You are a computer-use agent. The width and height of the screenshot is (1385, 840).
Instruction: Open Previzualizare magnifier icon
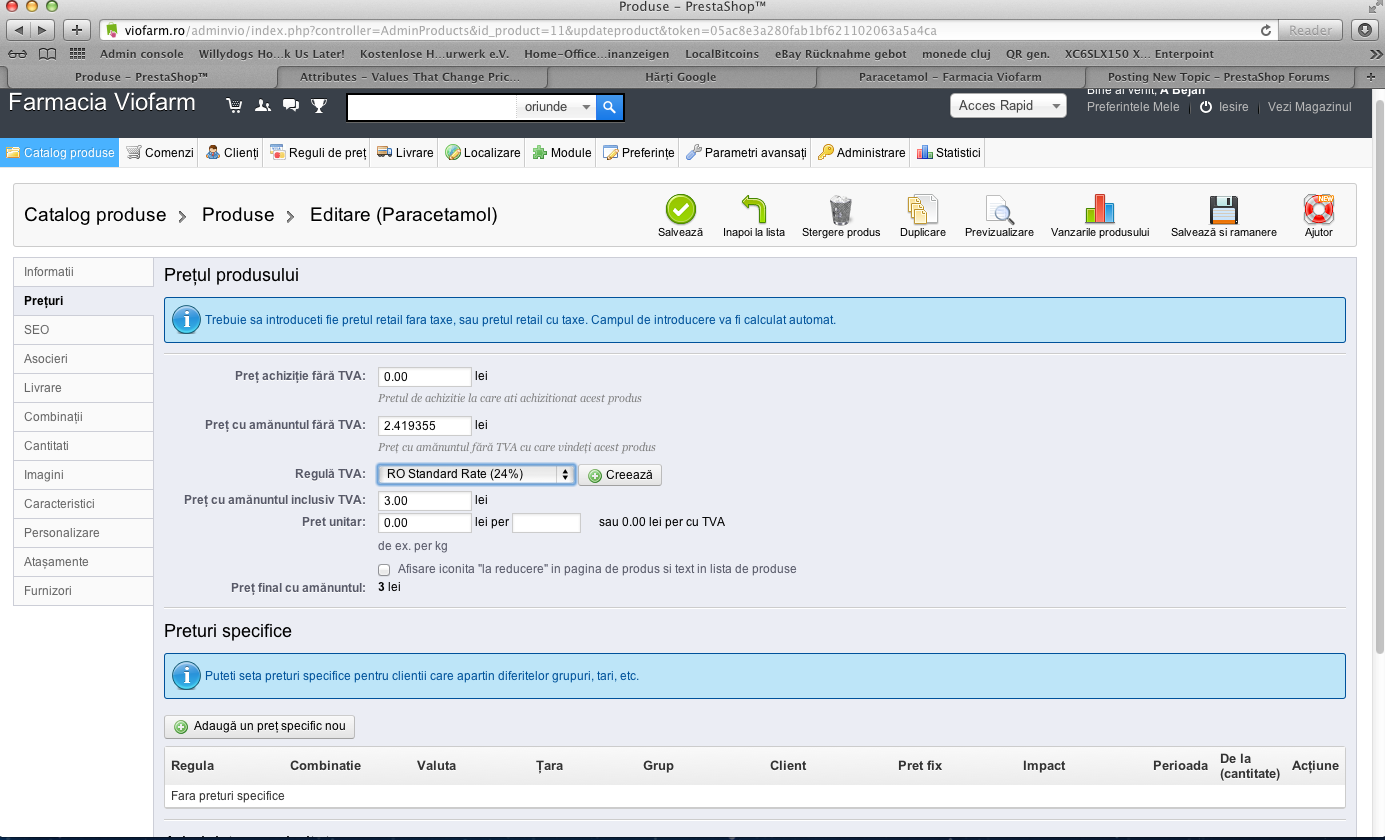tap(999, 210)
